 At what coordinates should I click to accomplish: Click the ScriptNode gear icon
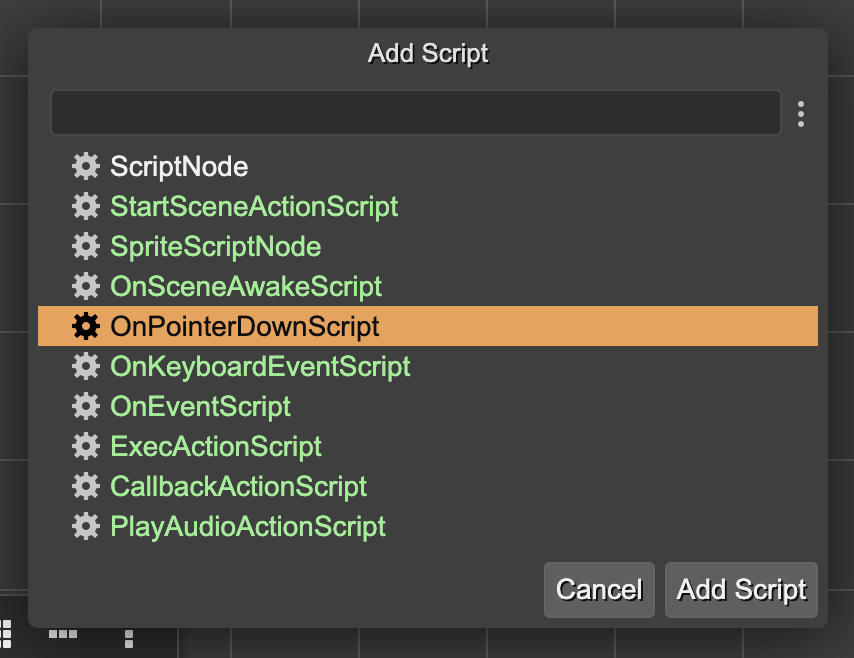(x=86, y=166)
